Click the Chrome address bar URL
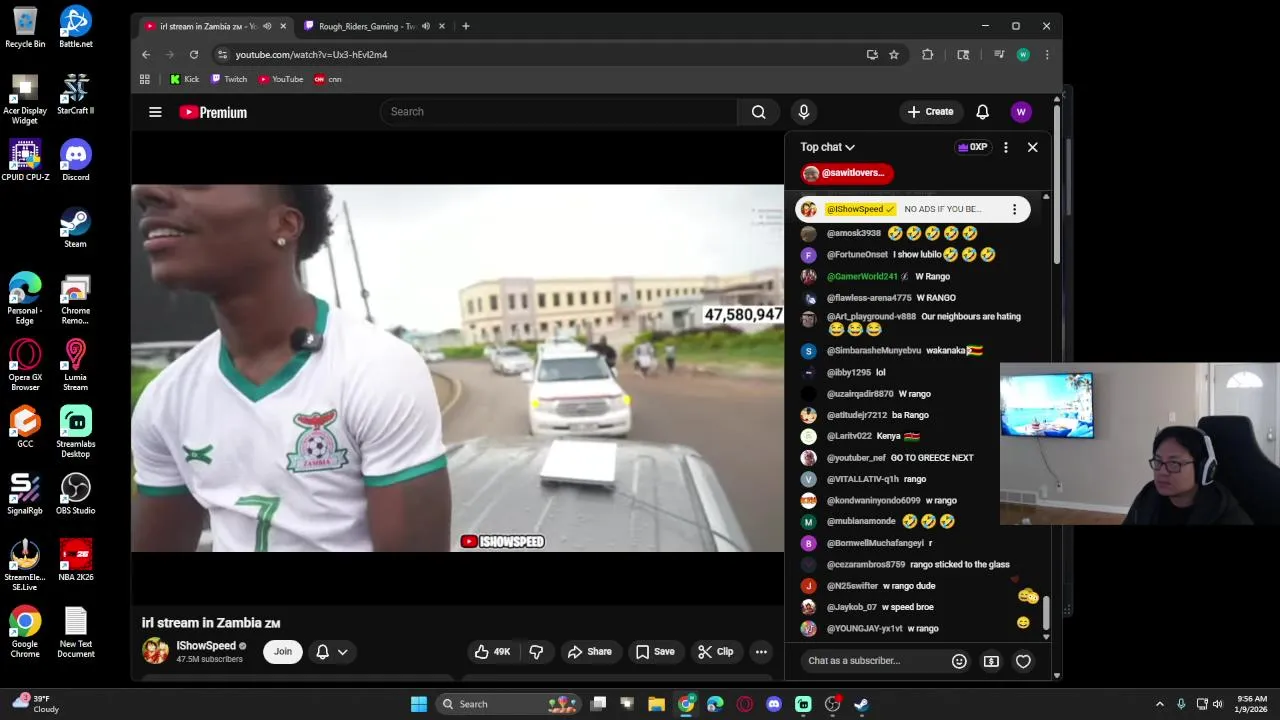This screenshot has width=1280, height=720. [311, 55]
